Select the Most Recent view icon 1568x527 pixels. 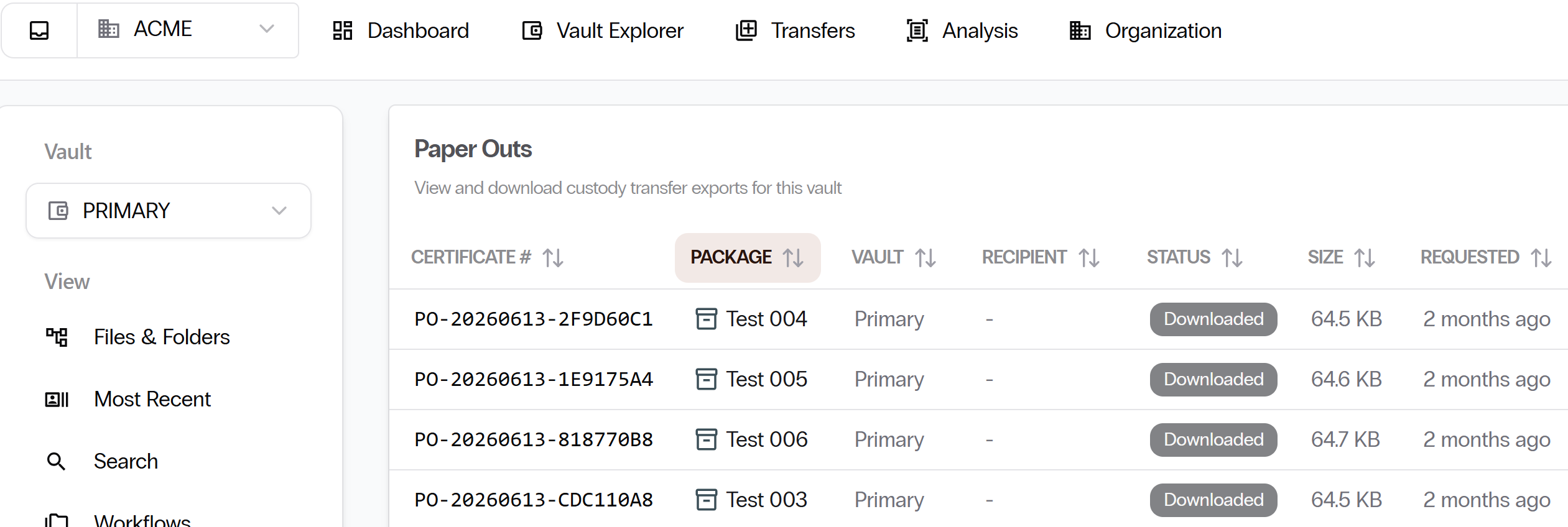[57, 400]
